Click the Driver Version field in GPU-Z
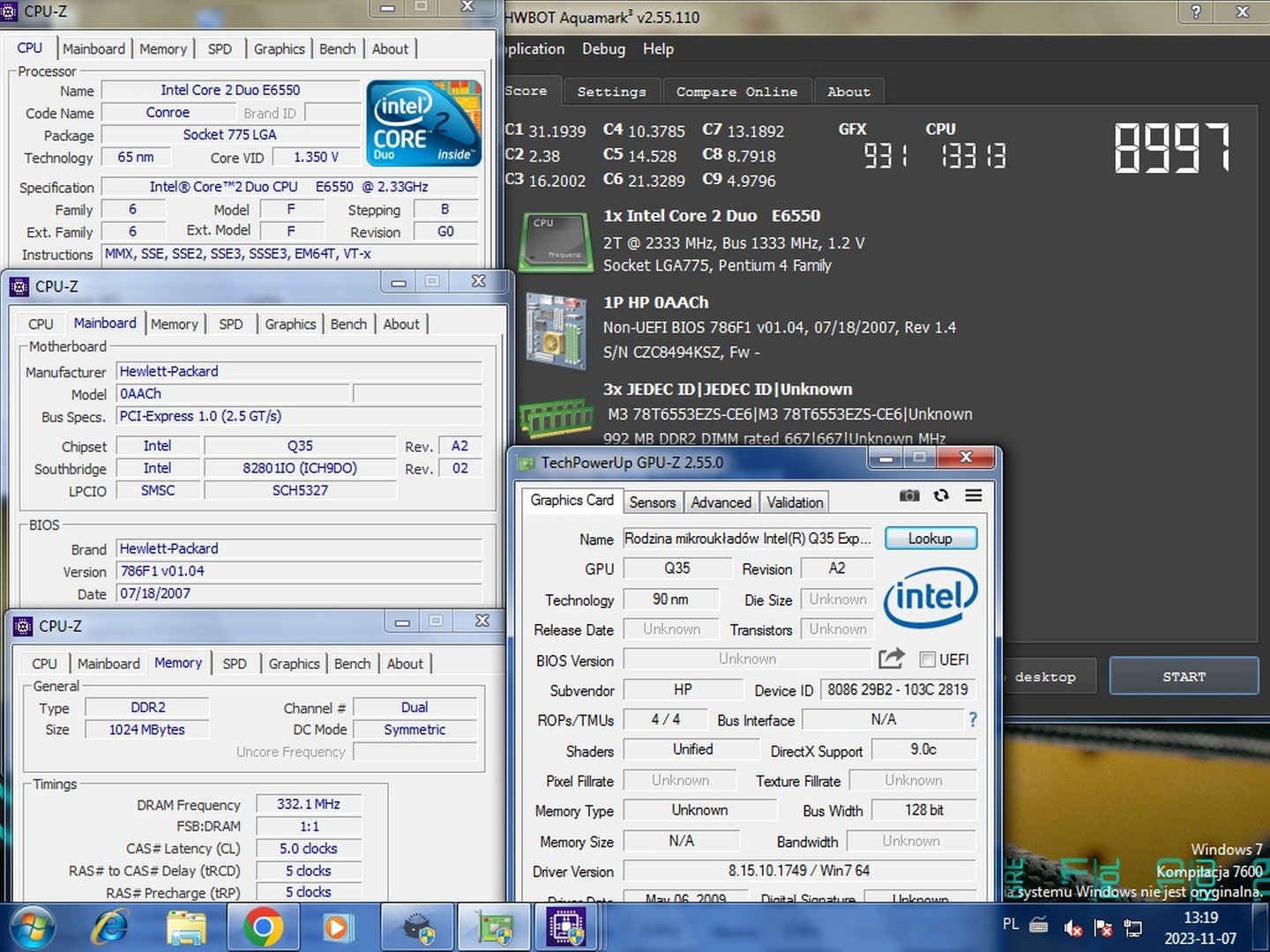This screenshot has width=1270, height=952. [799, 871]
